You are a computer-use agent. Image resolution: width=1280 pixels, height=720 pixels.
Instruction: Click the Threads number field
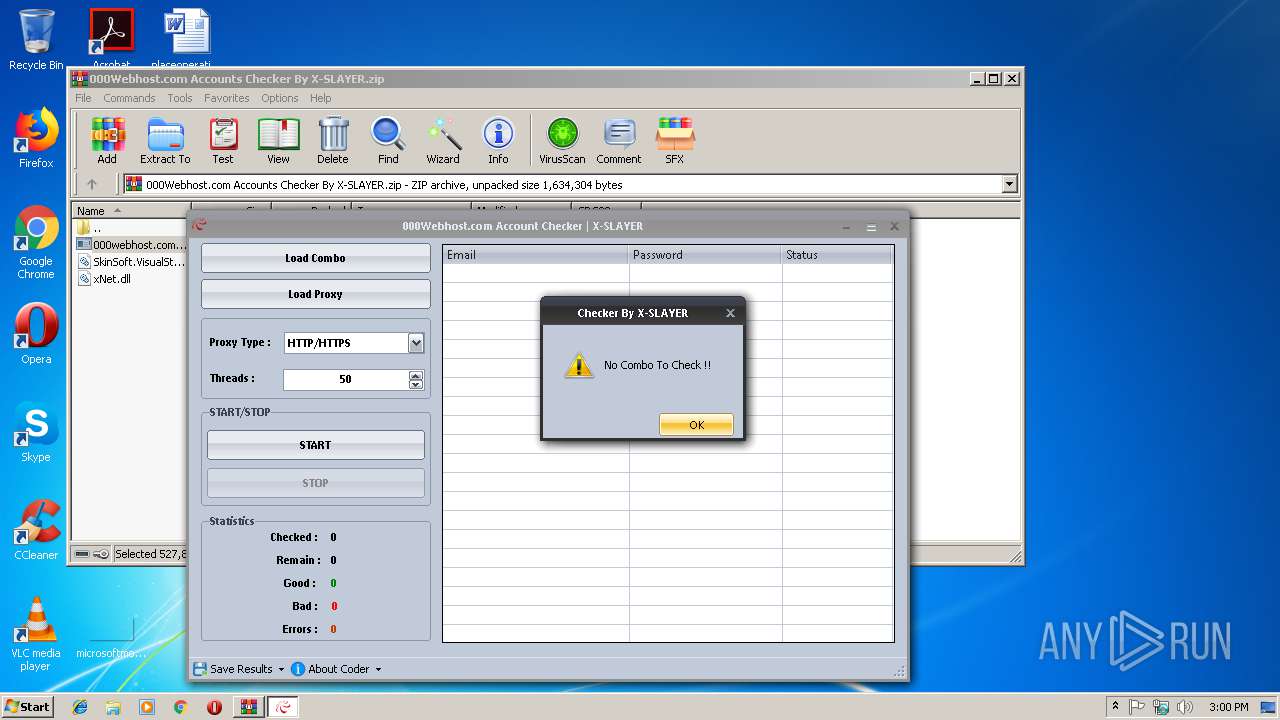(x=346, y=379)
